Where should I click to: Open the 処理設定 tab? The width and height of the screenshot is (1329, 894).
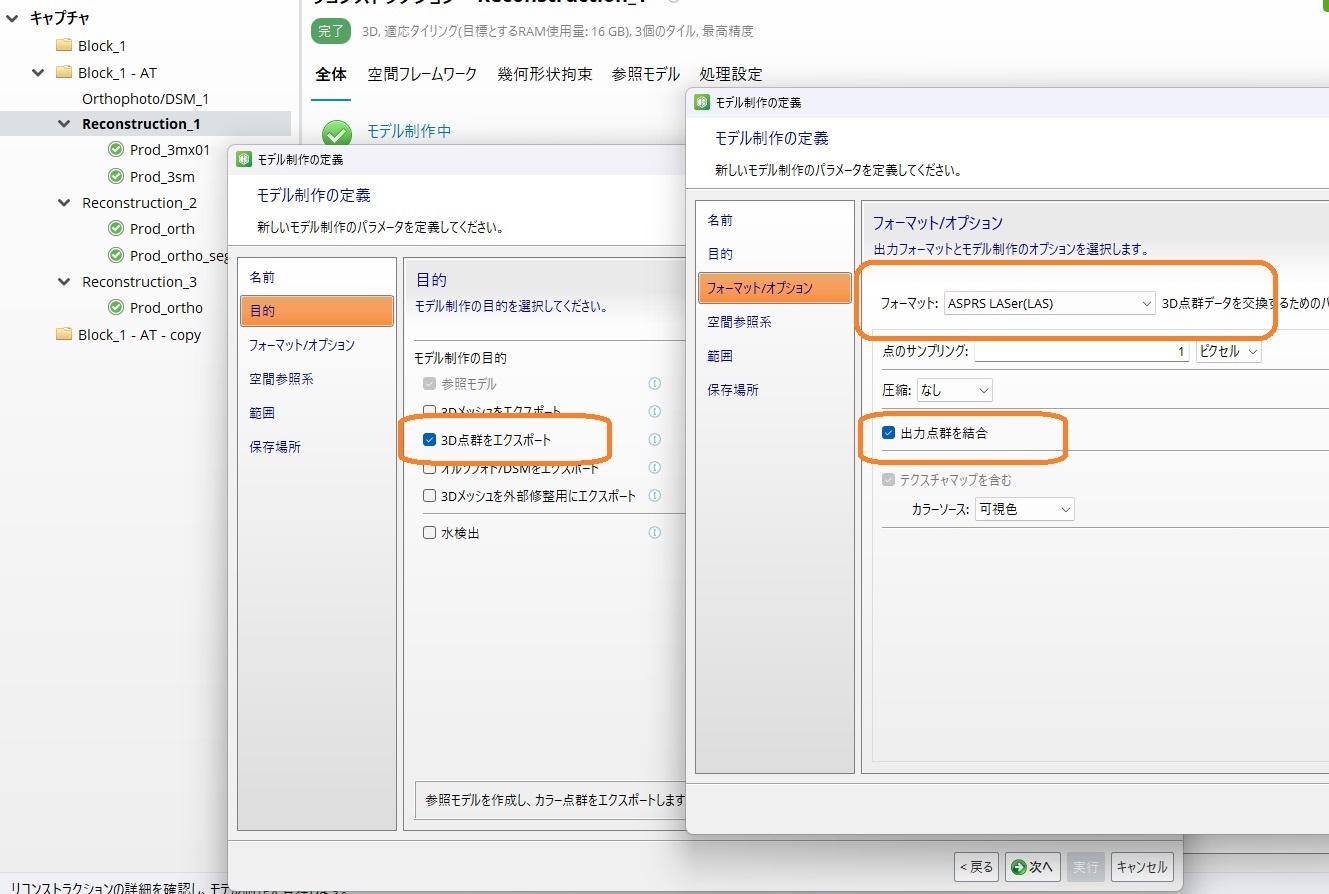pos(731,74)
